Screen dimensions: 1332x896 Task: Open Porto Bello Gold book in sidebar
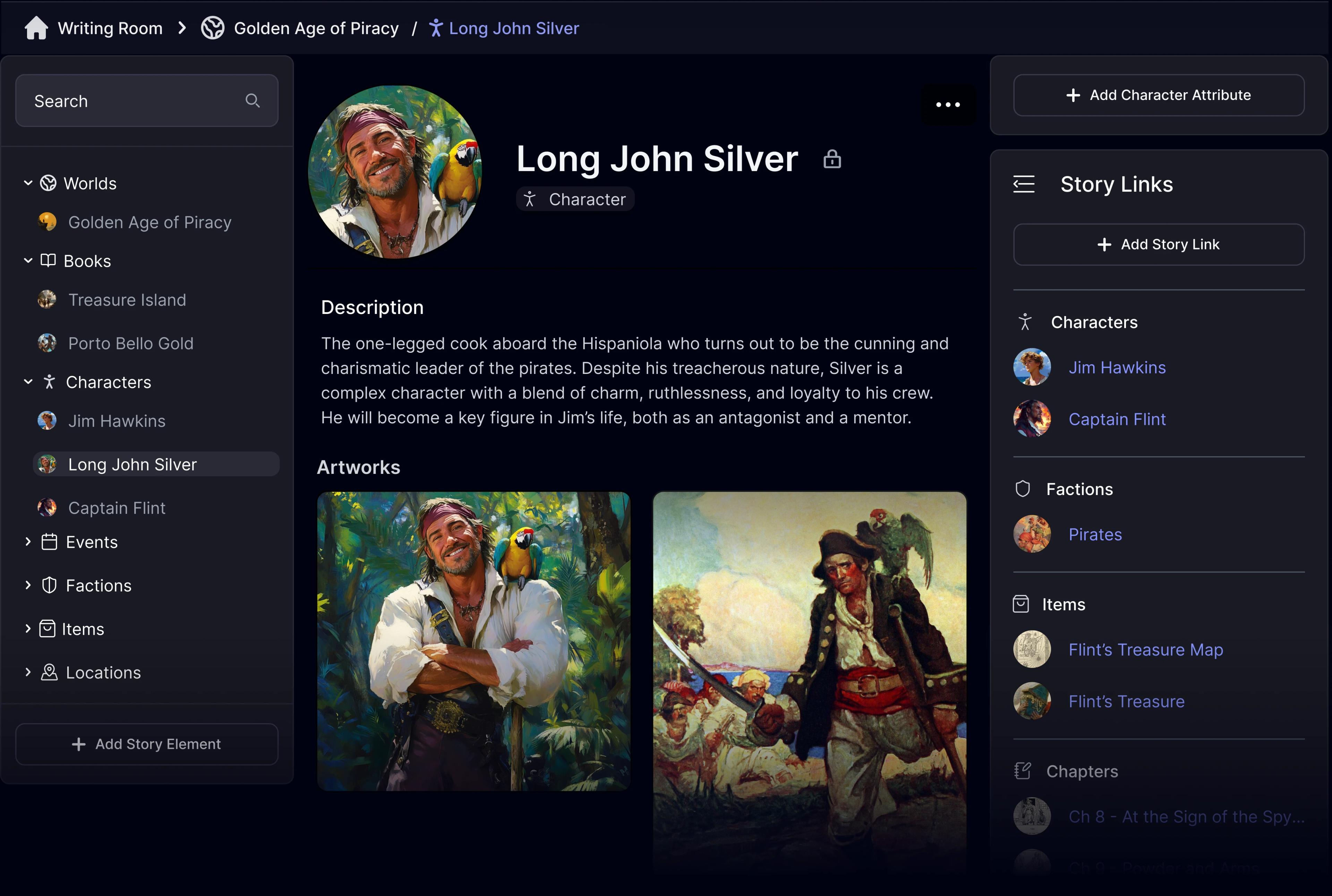(130, 343)
